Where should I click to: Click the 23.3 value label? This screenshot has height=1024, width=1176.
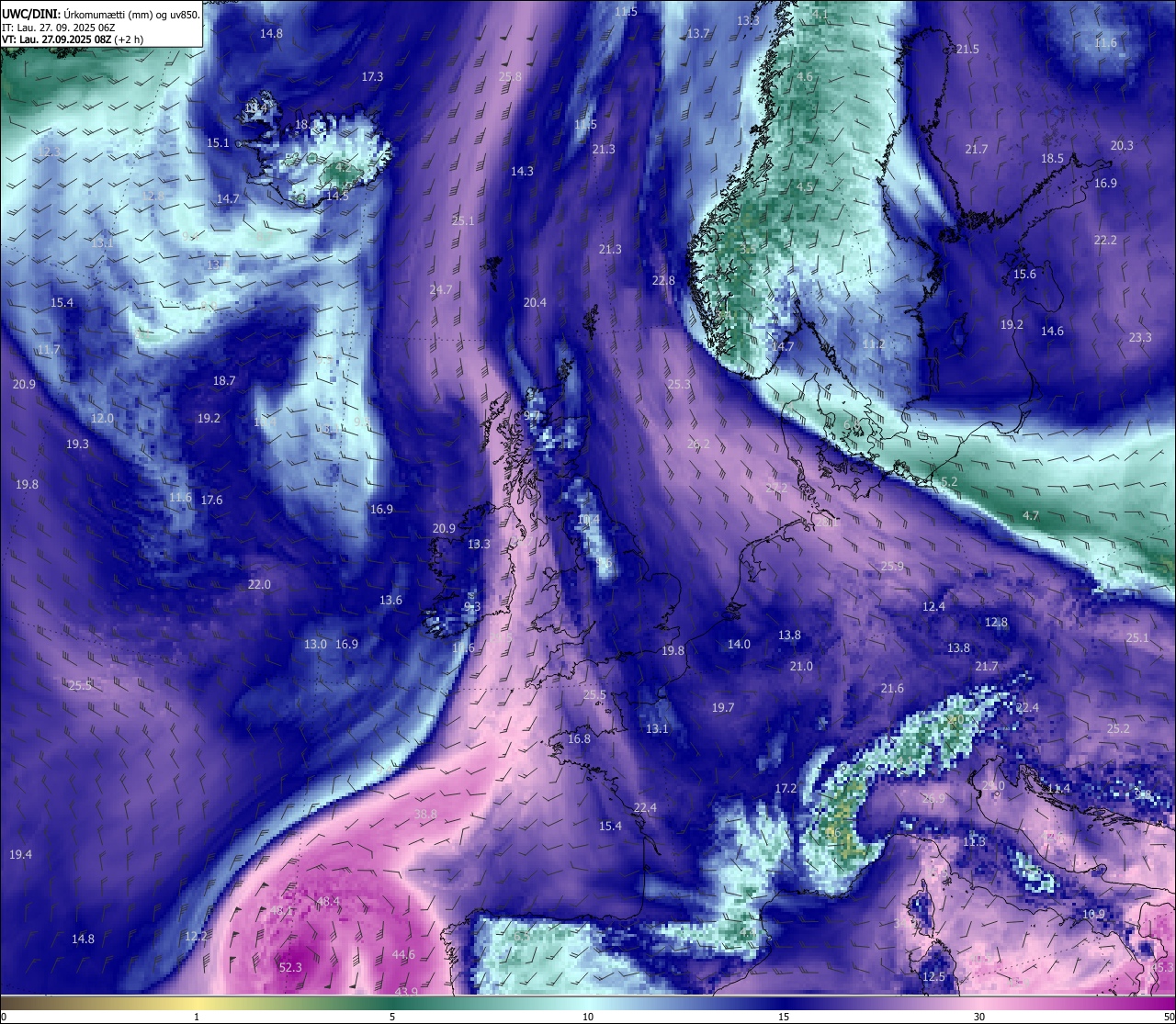(1139, 337)
